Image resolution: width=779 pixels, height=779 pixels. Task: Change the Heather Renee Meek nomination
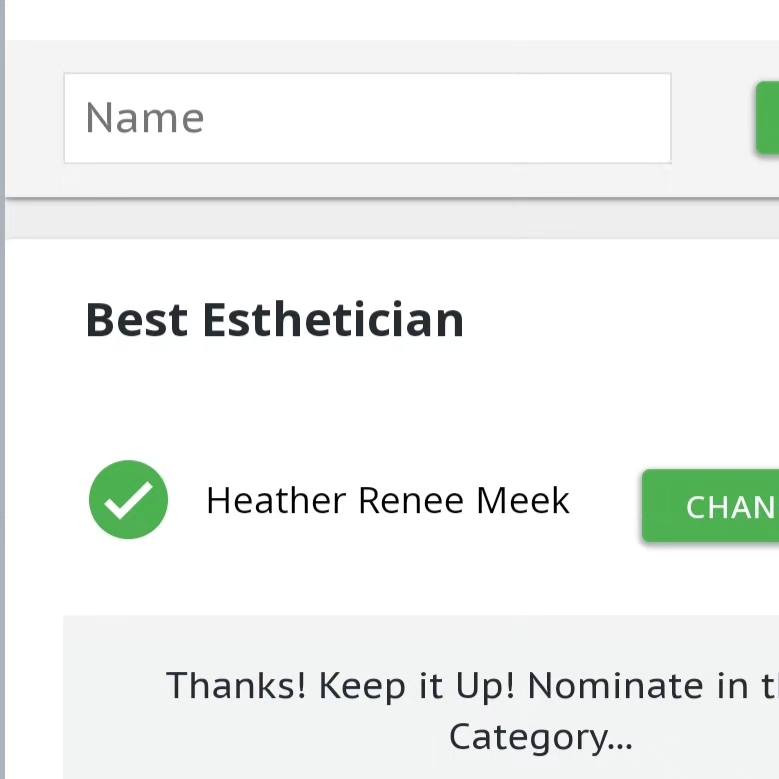click(x=710, y=506)
